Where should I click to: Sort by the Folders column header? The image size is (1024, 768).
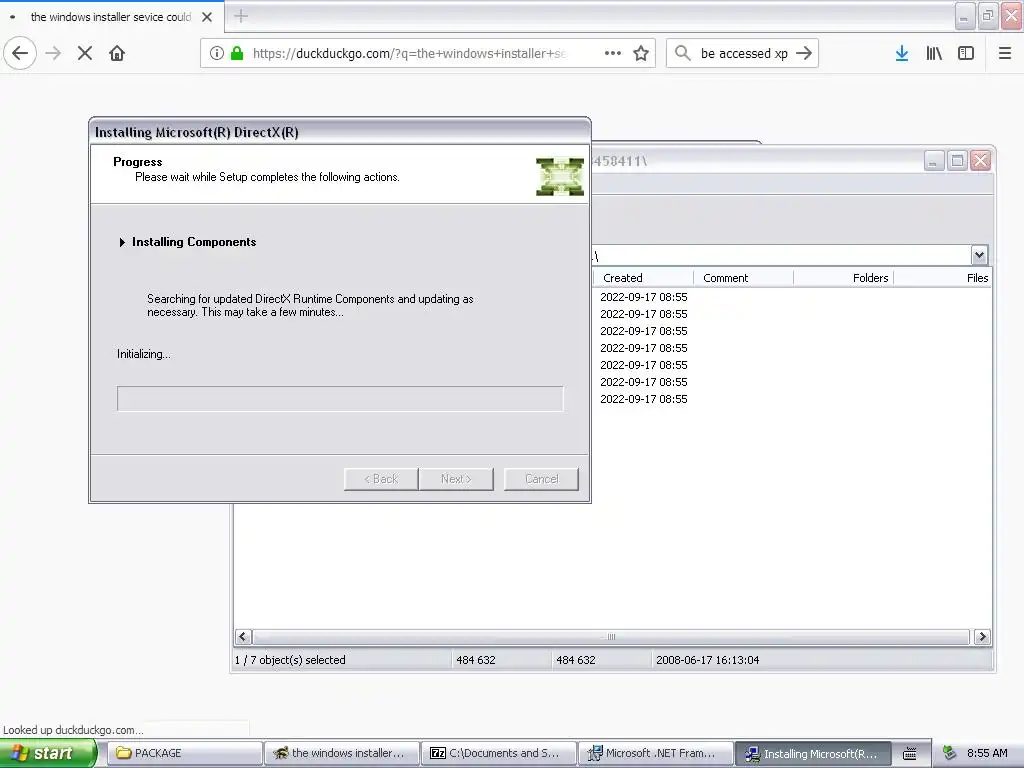(843, 278)
